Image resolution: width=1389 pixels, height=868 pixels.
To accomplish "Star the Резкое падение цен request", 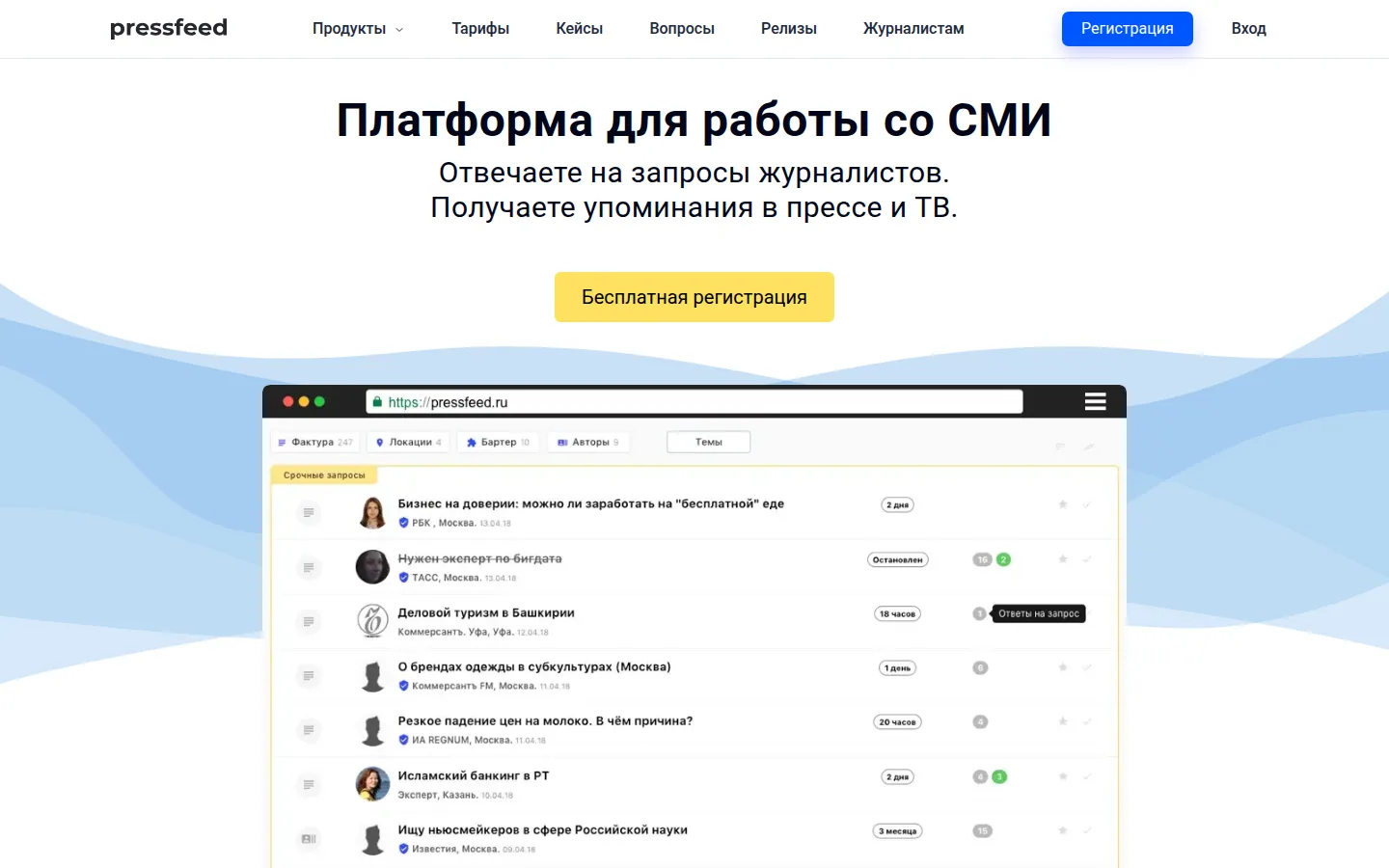I will tap(1062, 721).
